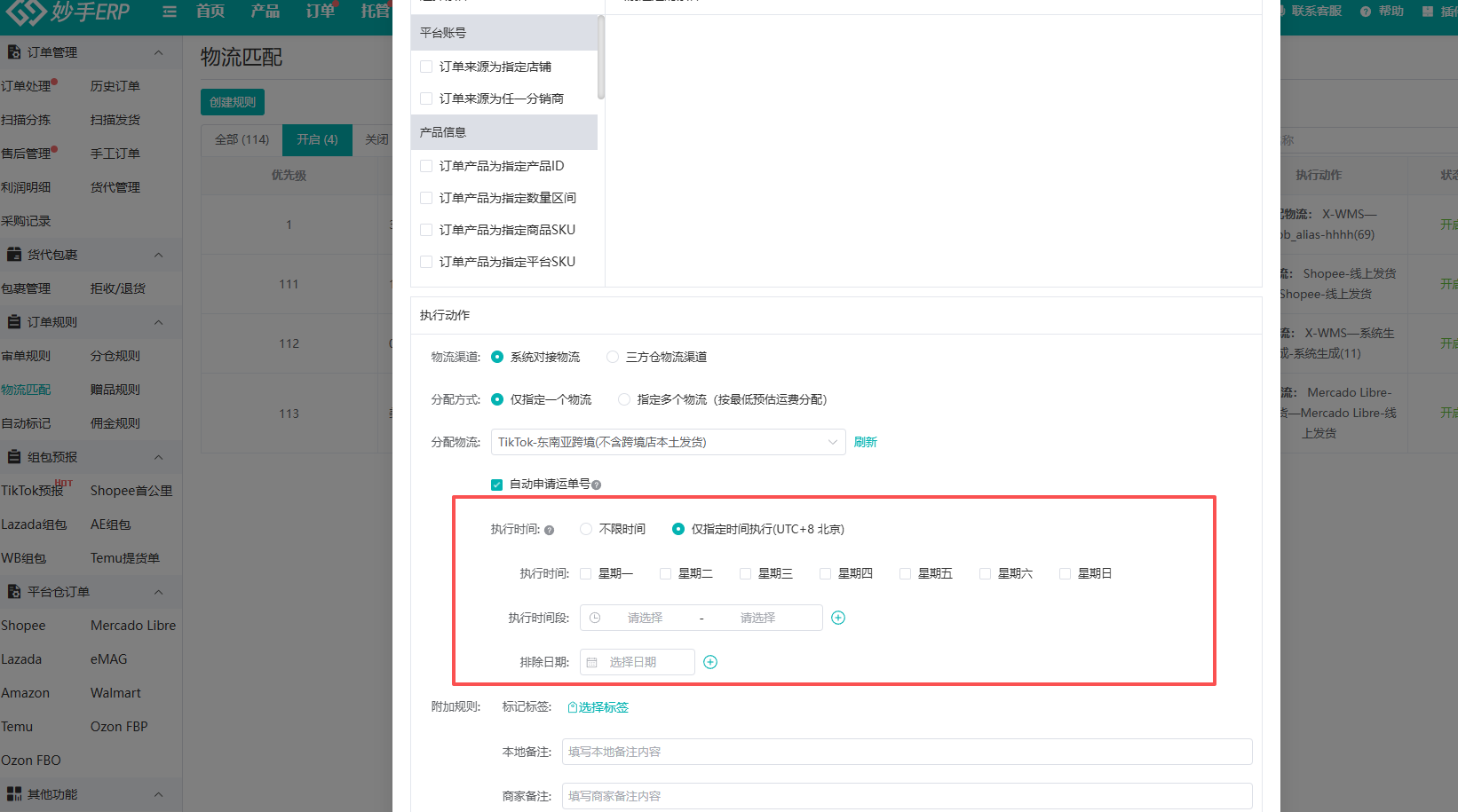Click the tag icon 选择标签
Screen dimensions: 1458x812
pos(573,707)
